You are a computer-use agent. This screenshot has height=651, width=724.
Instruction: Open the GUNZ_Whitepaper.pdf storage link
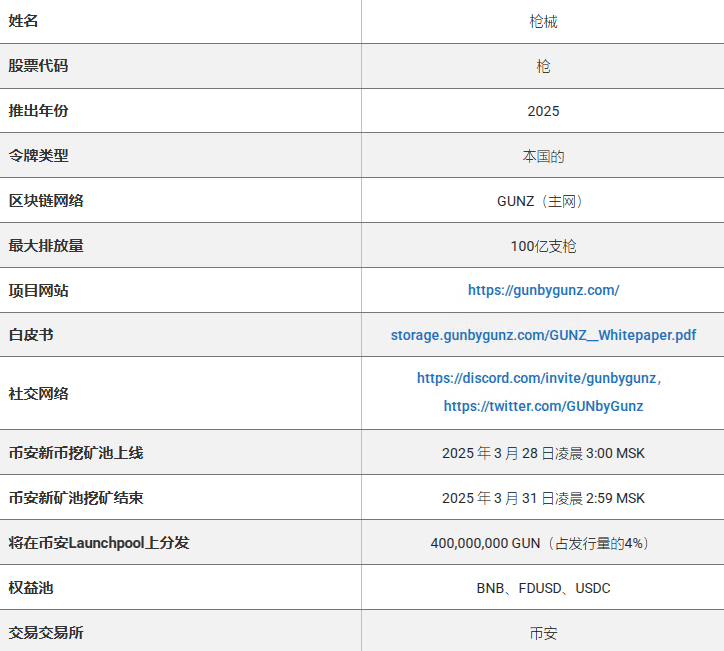[x=543, y=335]
